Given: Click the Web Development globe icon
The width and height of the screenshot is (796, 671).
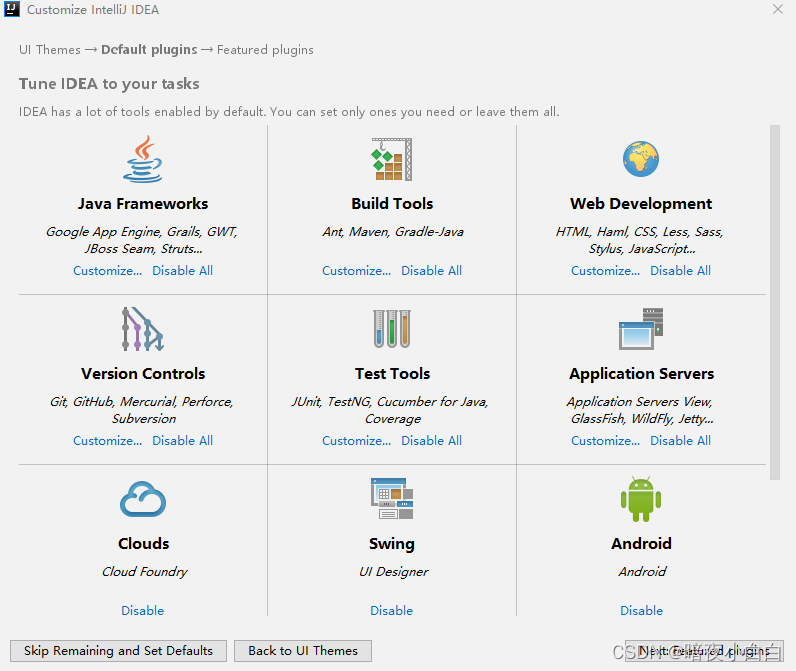Looking at the screenshot, I should [641, 159].
